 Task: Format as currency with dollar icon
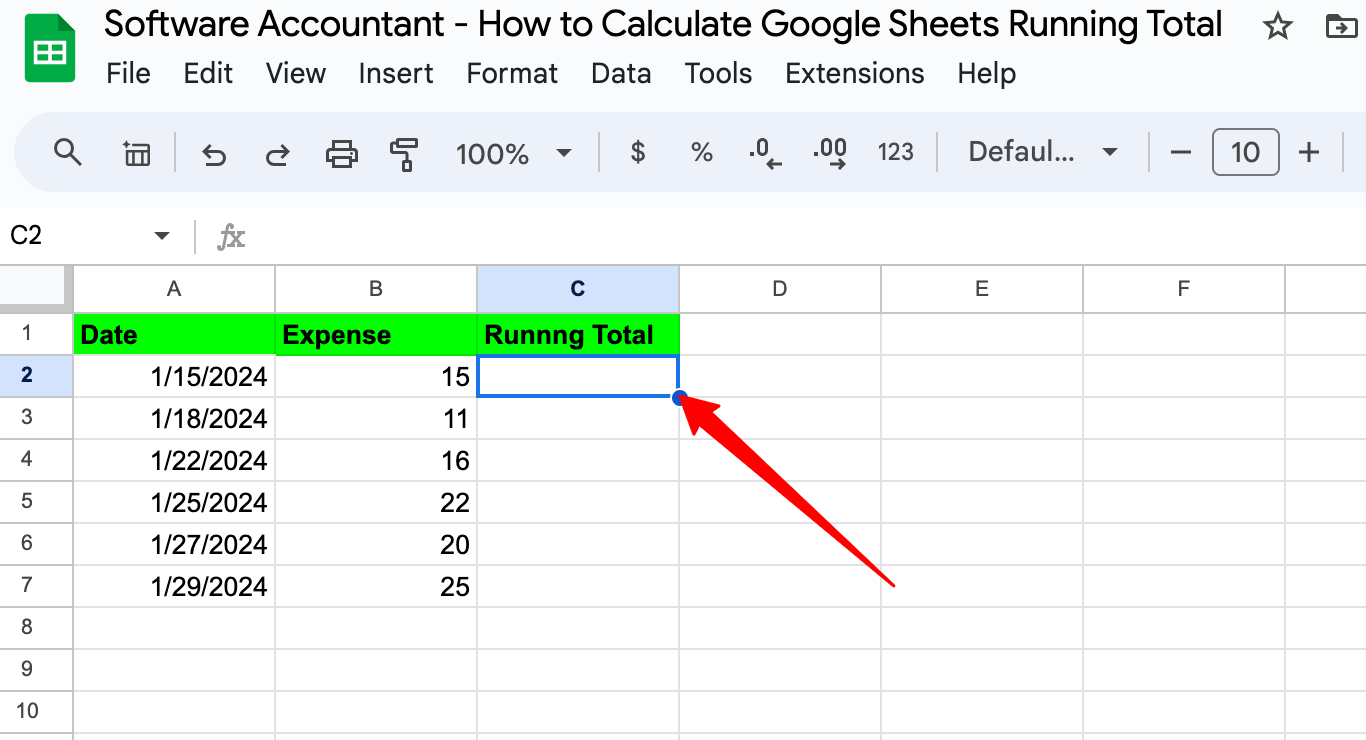coord(638,152)
